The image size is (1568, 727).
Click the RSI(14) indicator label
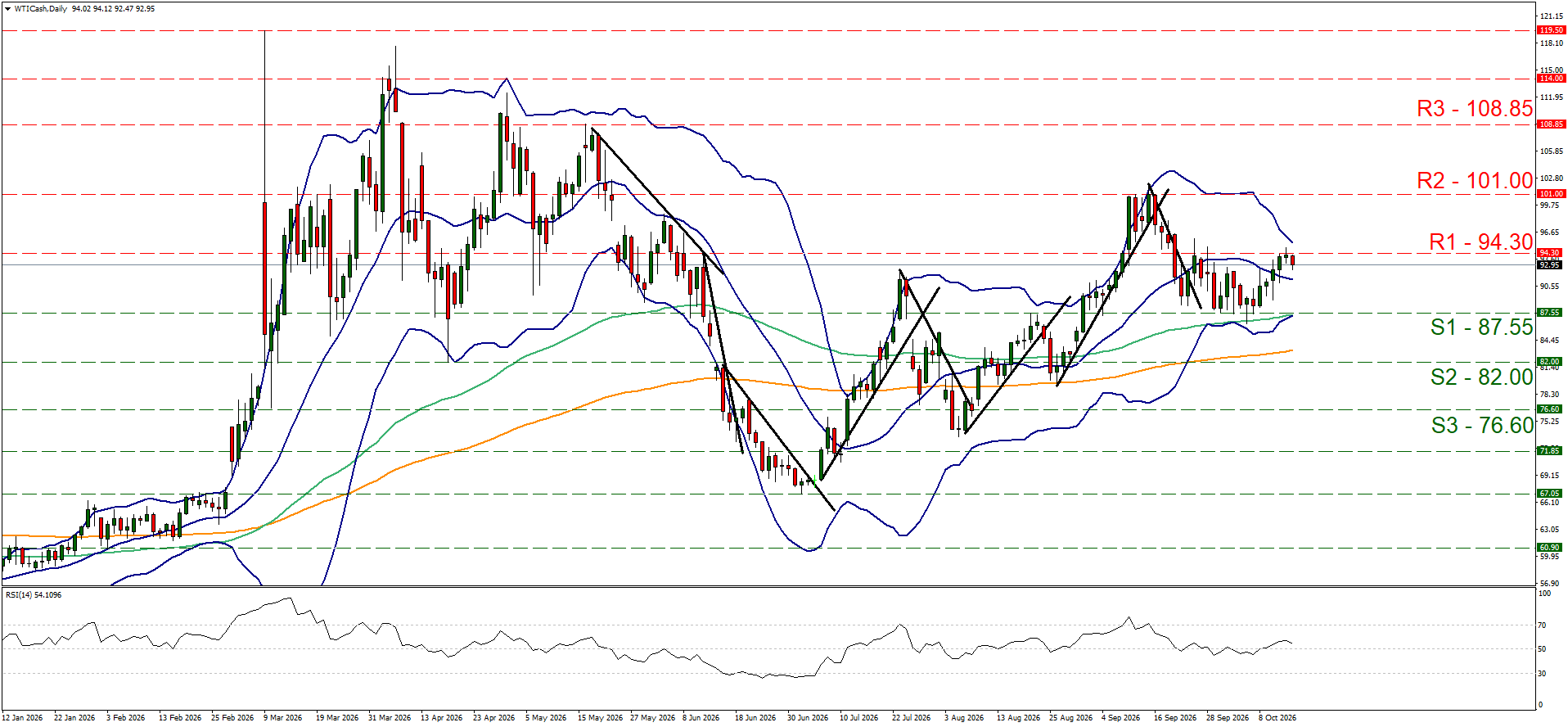tap(34, 595)
